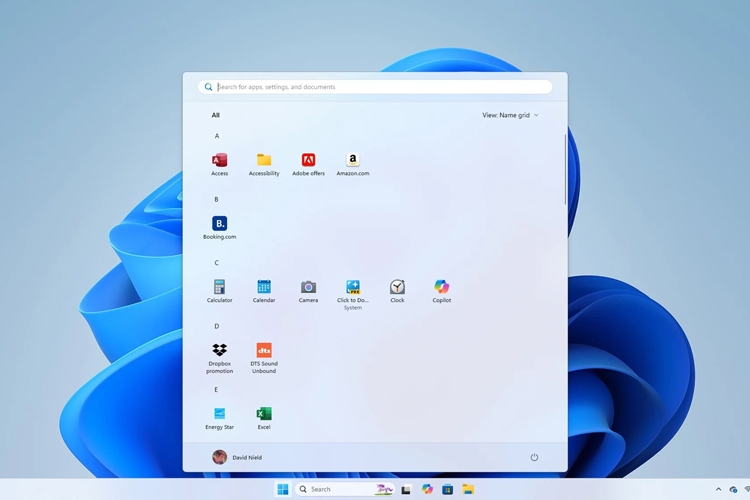Open Copilot from the taskbar
The width and height of the screenshot is (750, 500).
[x=427, y=489]
